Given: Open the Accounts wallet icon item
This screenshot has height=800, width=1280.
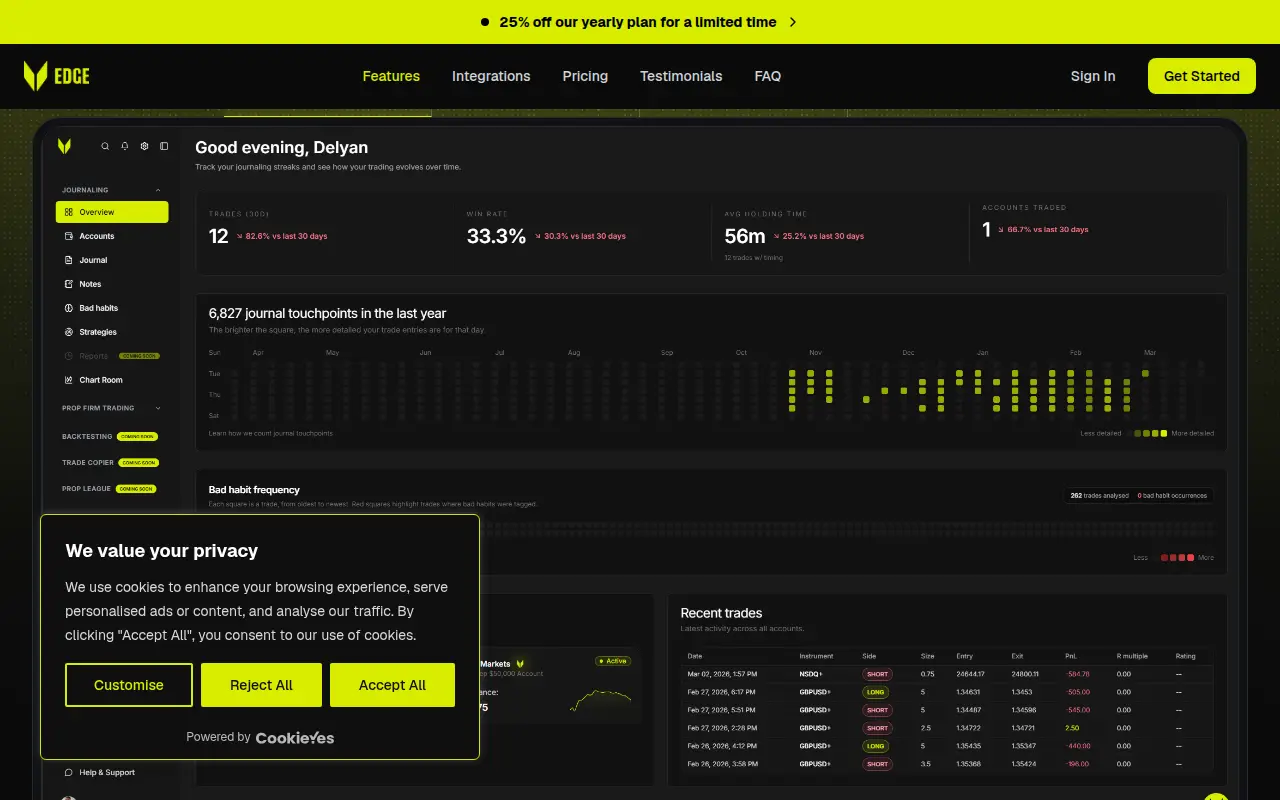Looking at the screenshot, I should pos(69,236).
